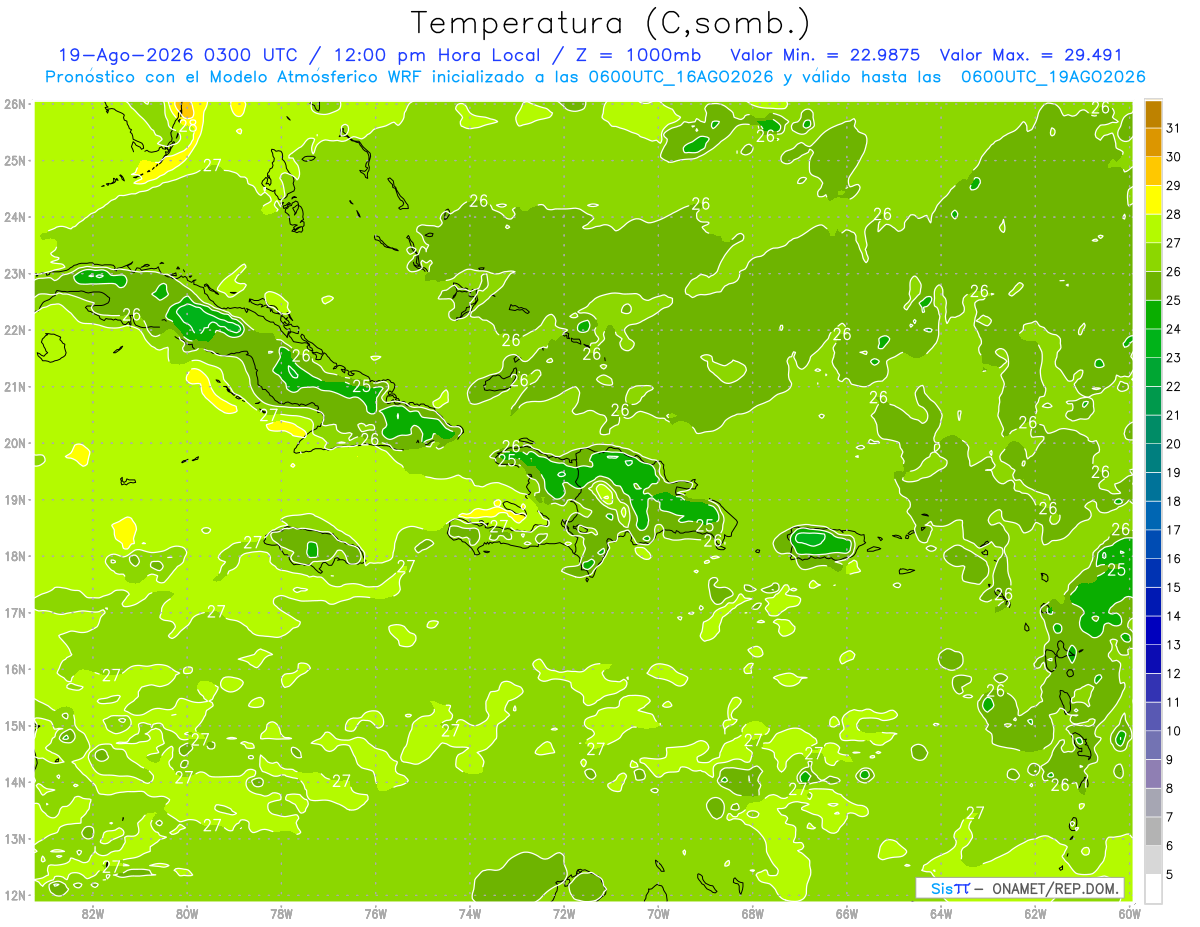This screenshot has width=1200, height=927.
Task: Click the pressure level text "Z = 1000mb"
Action: tap(640, 55)
